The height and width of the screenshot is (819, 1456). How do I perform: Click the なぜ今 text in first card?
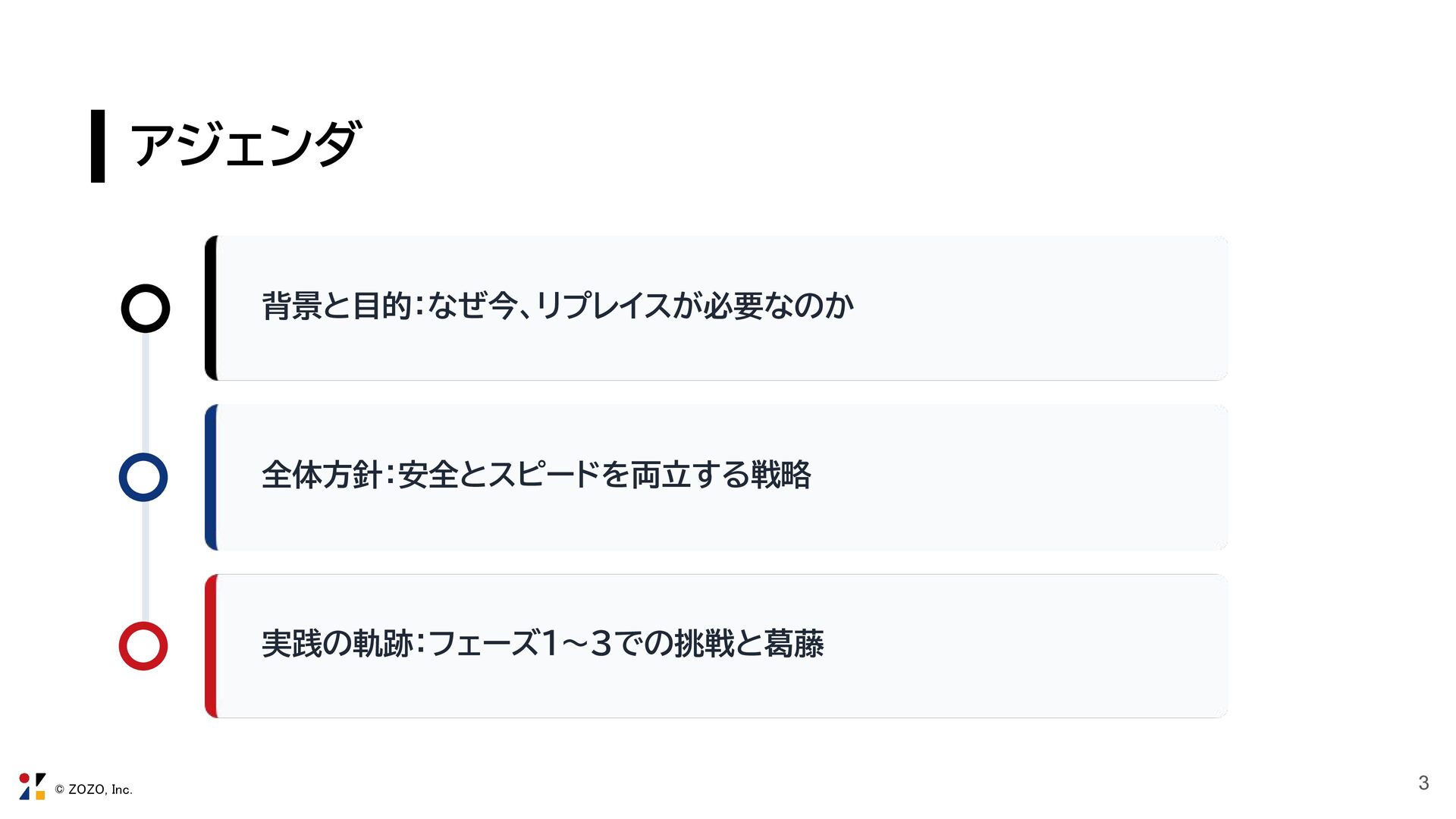click(x=472, y=306)
